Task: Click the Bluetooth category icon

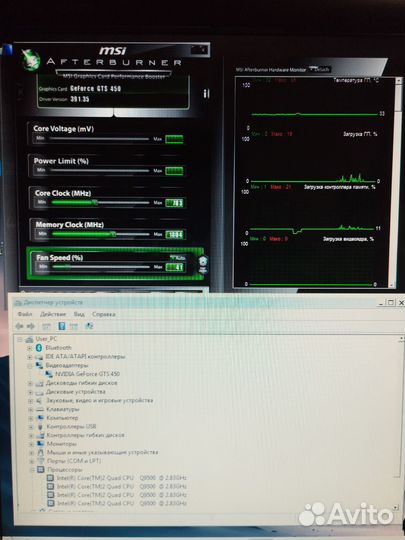Action: 39,348
